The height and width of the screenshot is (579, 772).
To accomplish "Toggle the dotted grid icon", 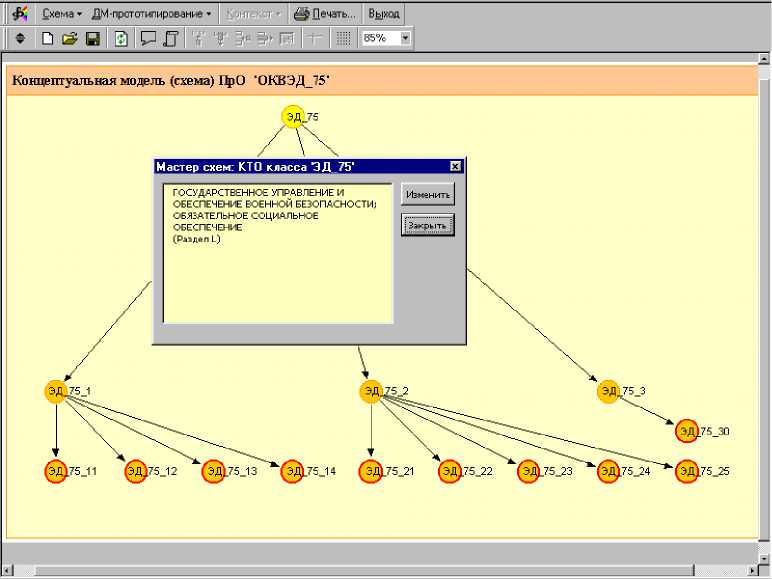I will pyautogui.click(x=343, y=38).
